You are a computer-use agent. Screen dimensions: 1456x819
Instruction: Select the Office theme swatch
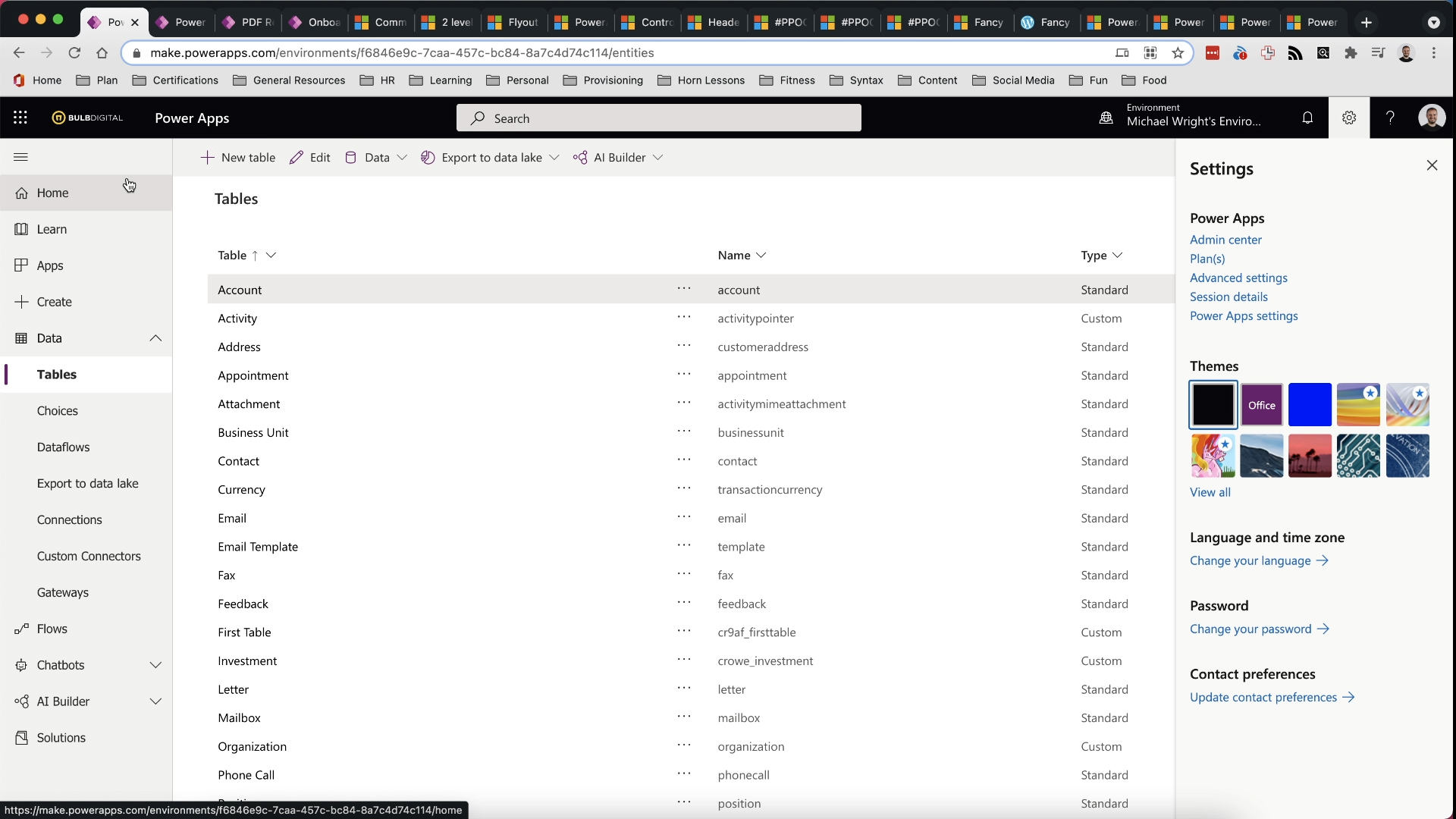(x=1261, y=404)
